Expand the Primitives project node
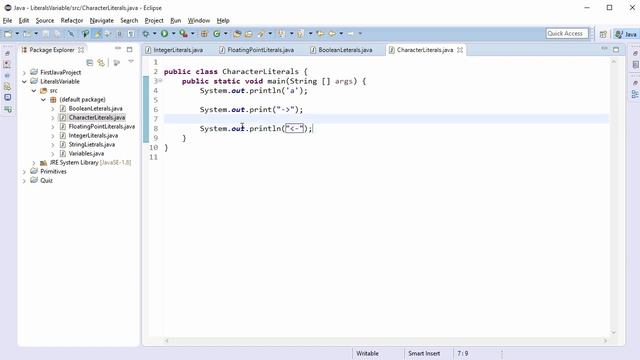 pos(24,171)
